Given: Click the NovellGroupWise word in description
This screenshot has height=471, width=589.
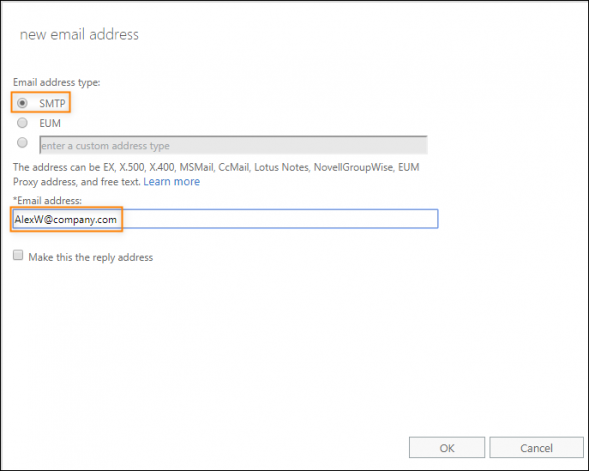Looking at the screenshot, I should pyautogui.click(x=353, y=167).
